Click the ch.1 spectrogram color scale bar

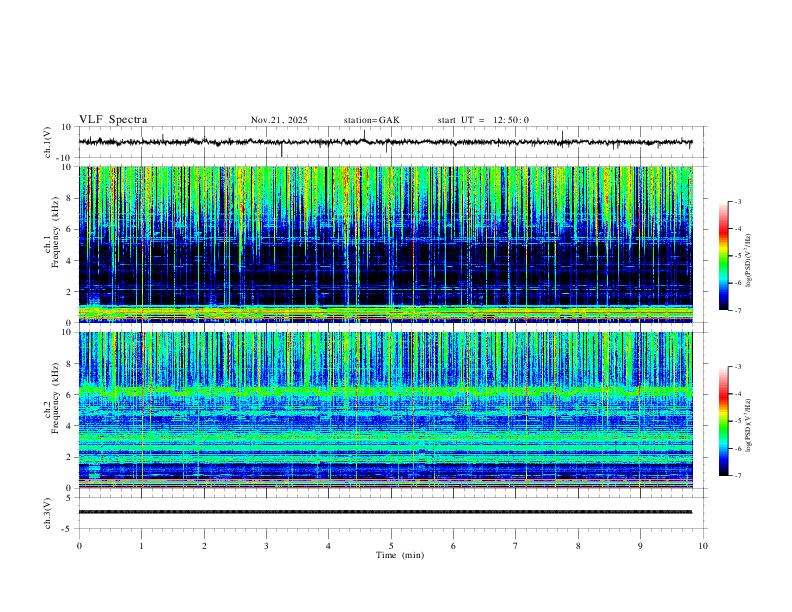pos(724,256)
